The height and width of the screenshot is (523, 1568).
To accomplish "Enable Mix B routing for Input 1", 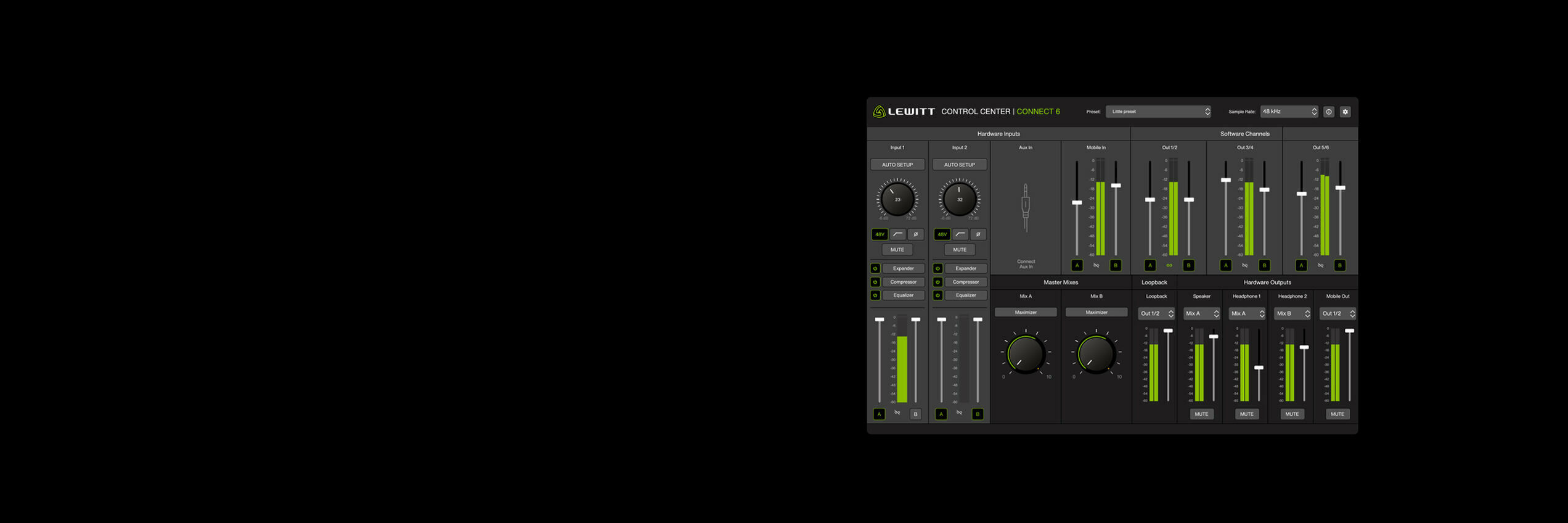I will click(x=915, y=414).
